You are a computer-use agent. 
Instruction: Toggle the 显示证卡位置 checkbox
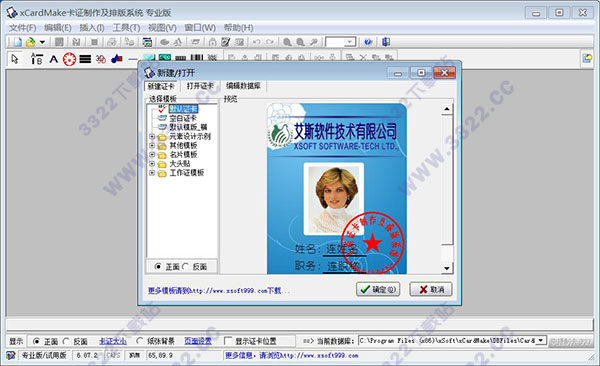228,341
